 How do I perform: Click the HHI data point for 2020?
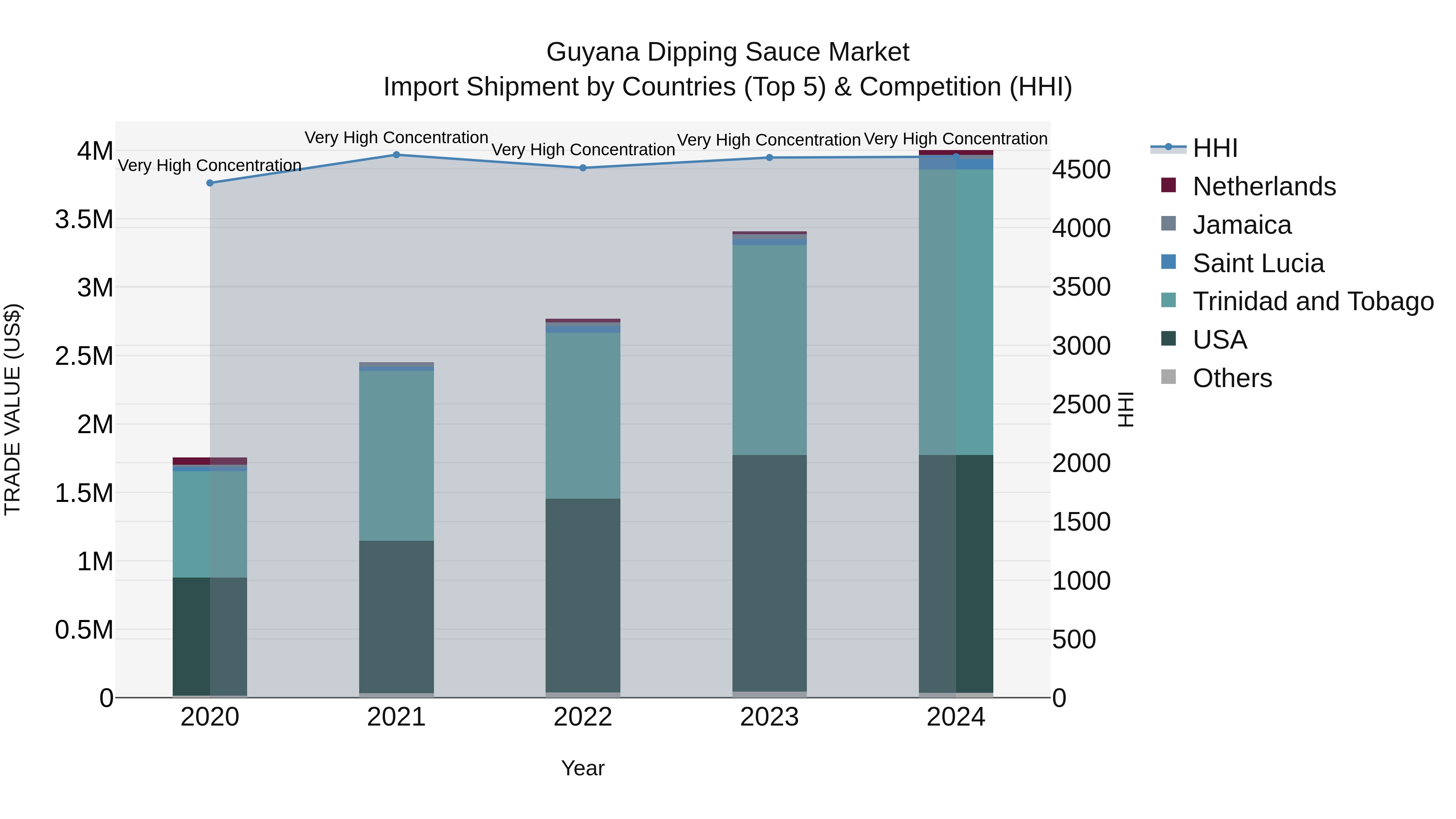pos(210,182)
